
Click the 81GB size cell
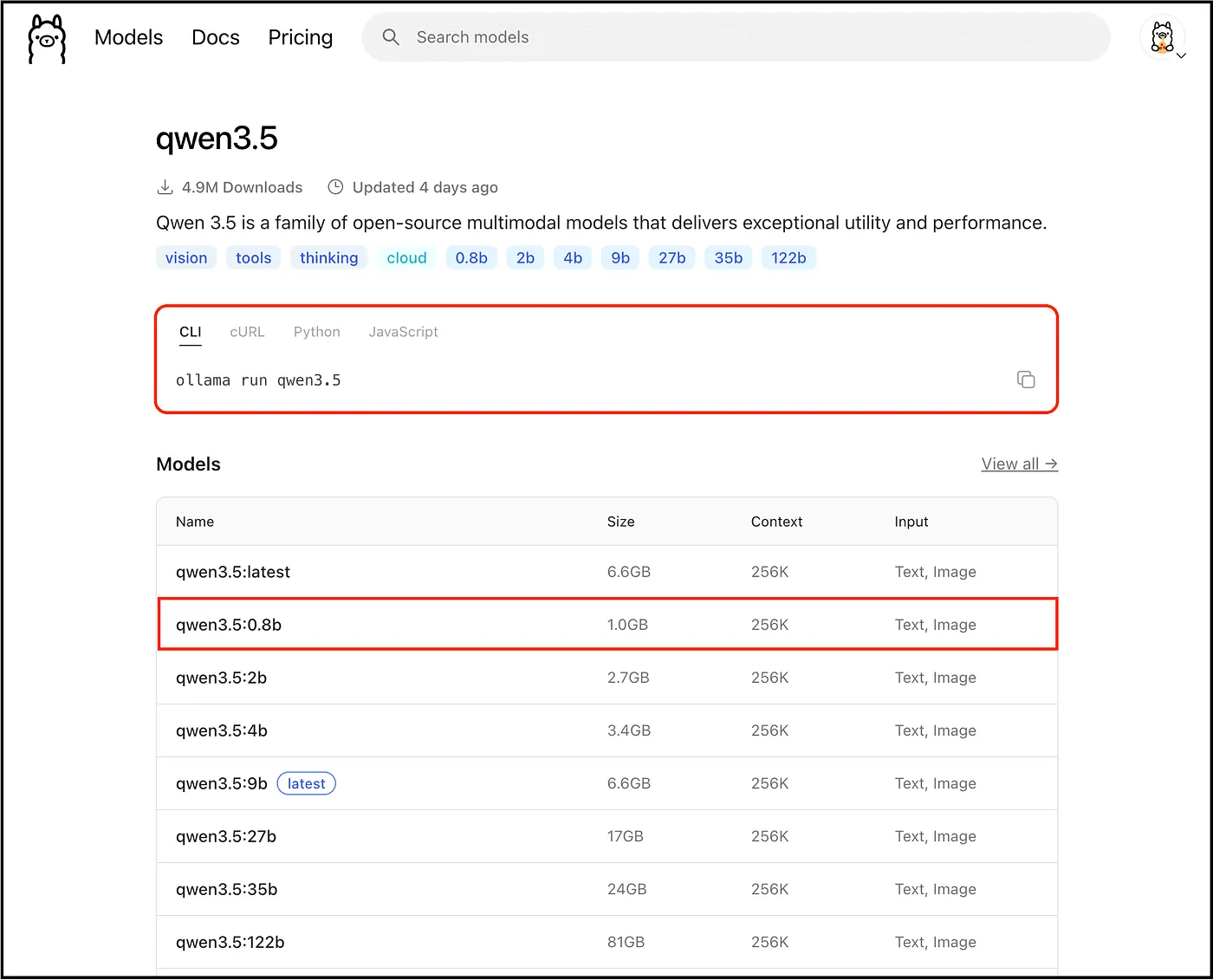[626, 942]
